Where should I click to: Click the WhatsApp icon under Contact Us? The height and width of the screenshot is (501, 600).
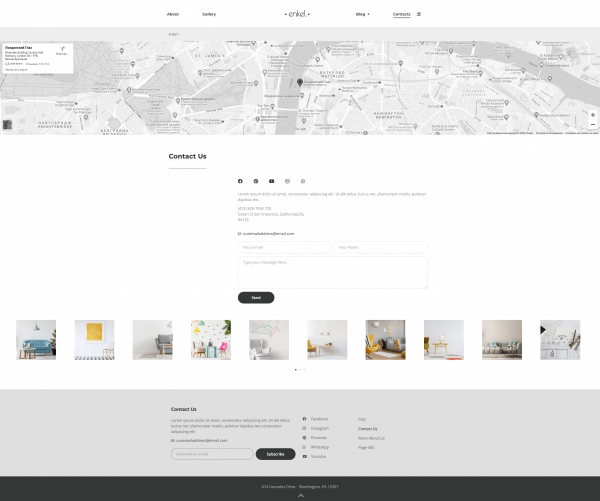click(x=303, y=181)
